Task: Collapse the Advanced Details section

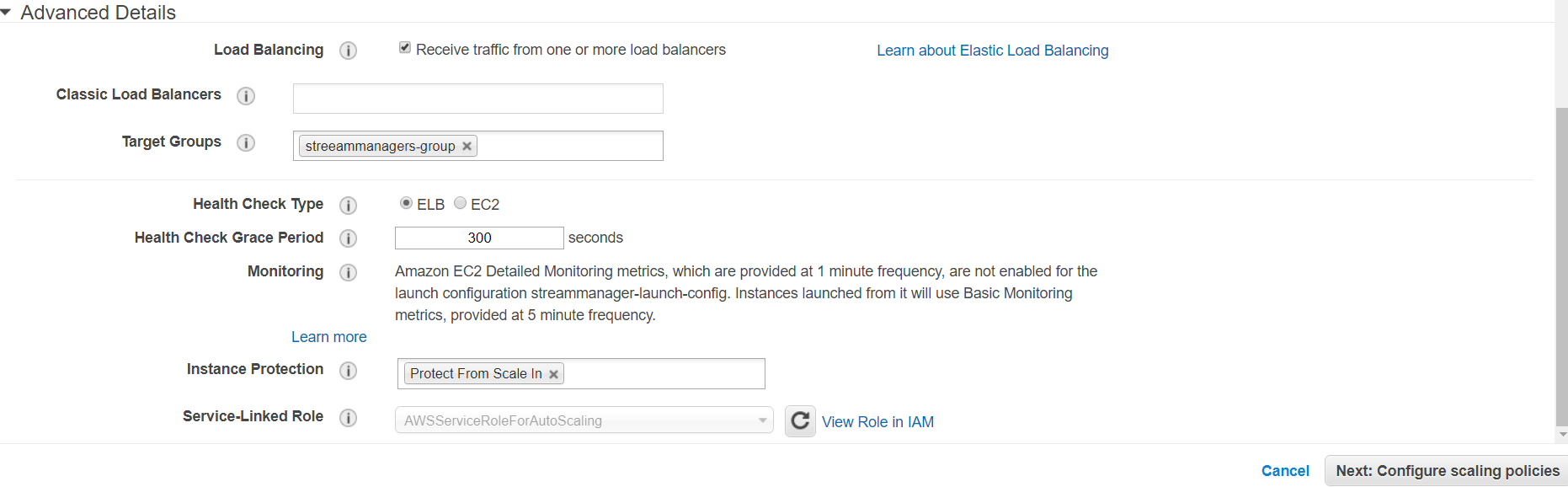Action: point(6,13)
